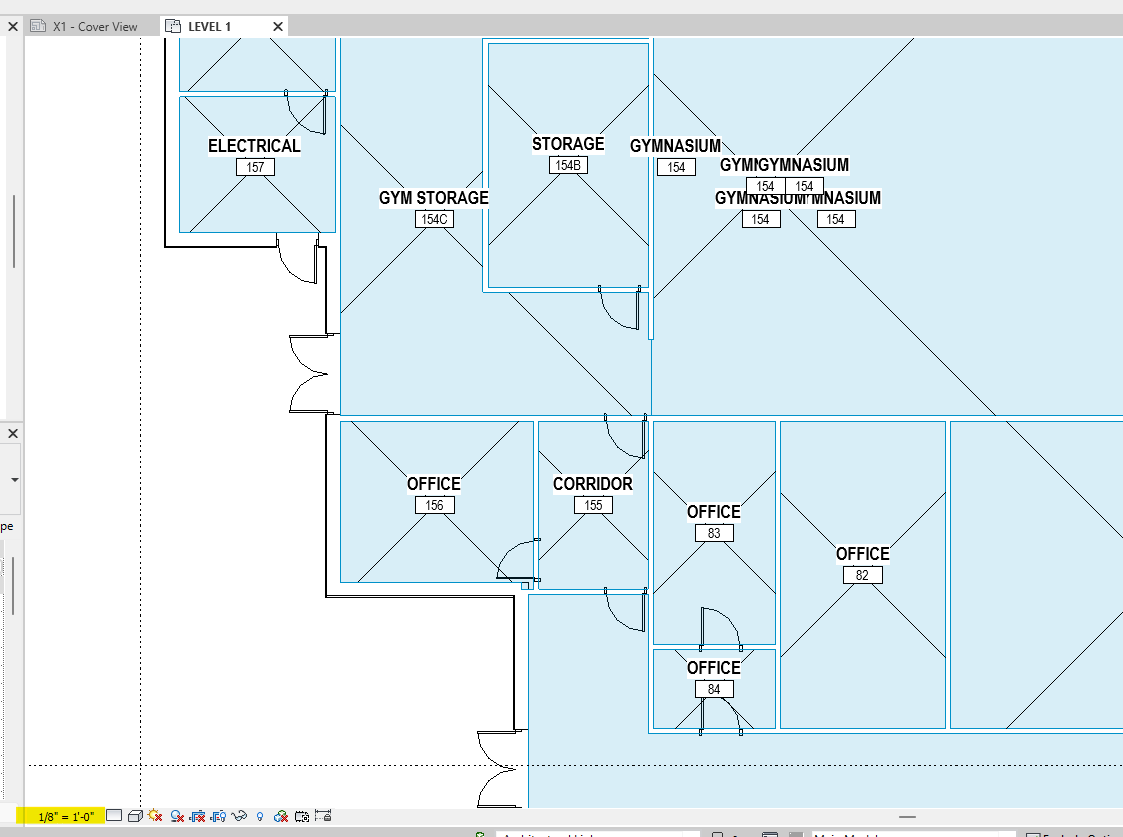Screen dimensions: 1123x837
Task: Click the Reveal Hidden Elements lightbulb icon
Action: click(259, 816)
